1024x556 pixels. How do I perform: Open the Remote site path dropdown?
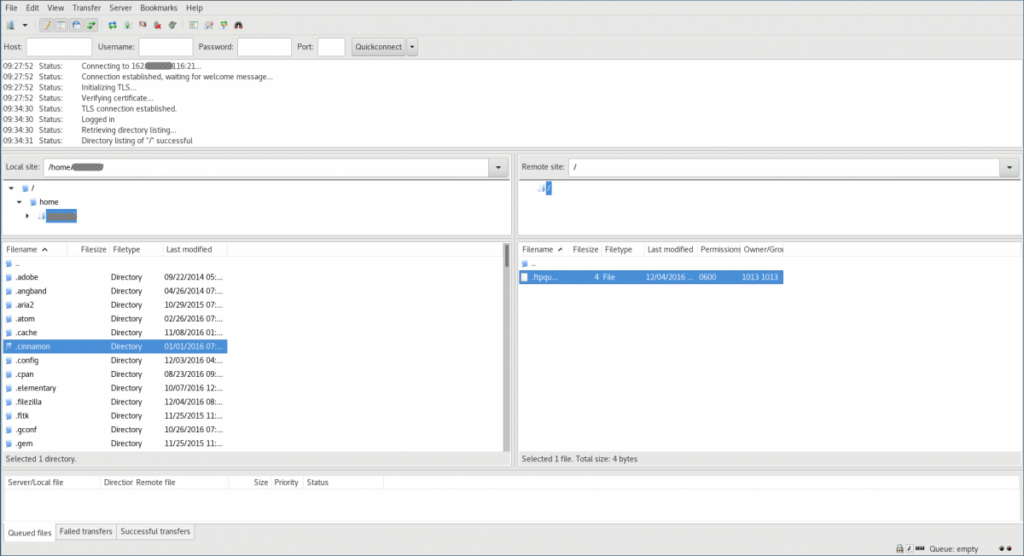1010,167
